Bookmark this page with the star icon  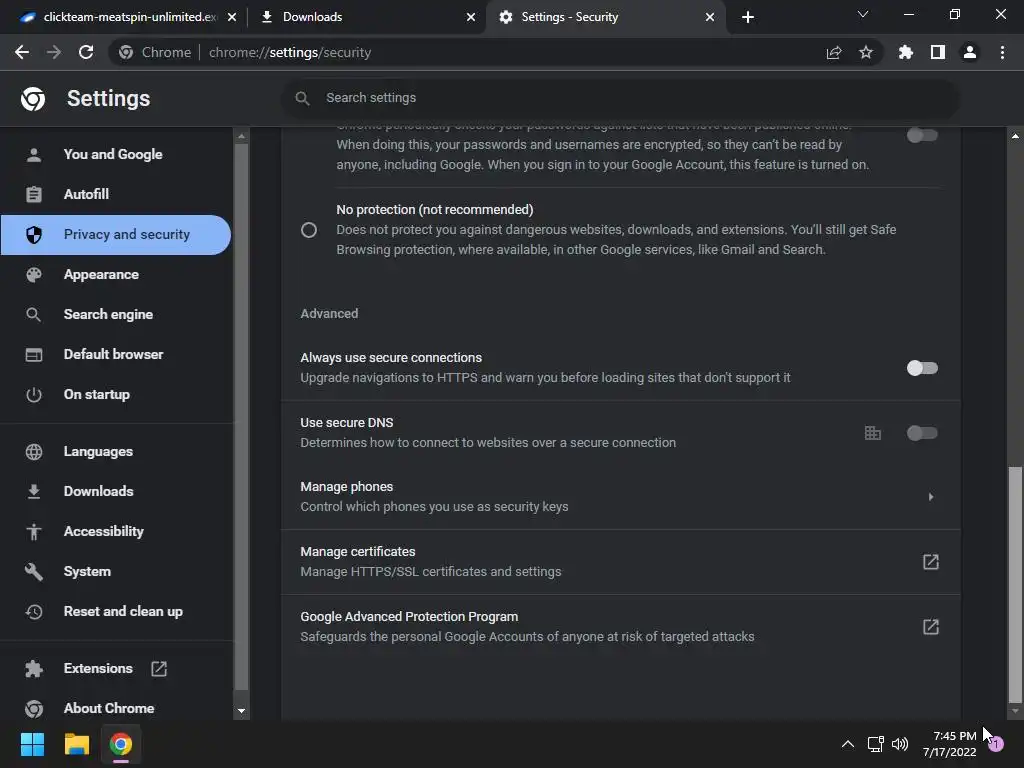pos(866,52)
